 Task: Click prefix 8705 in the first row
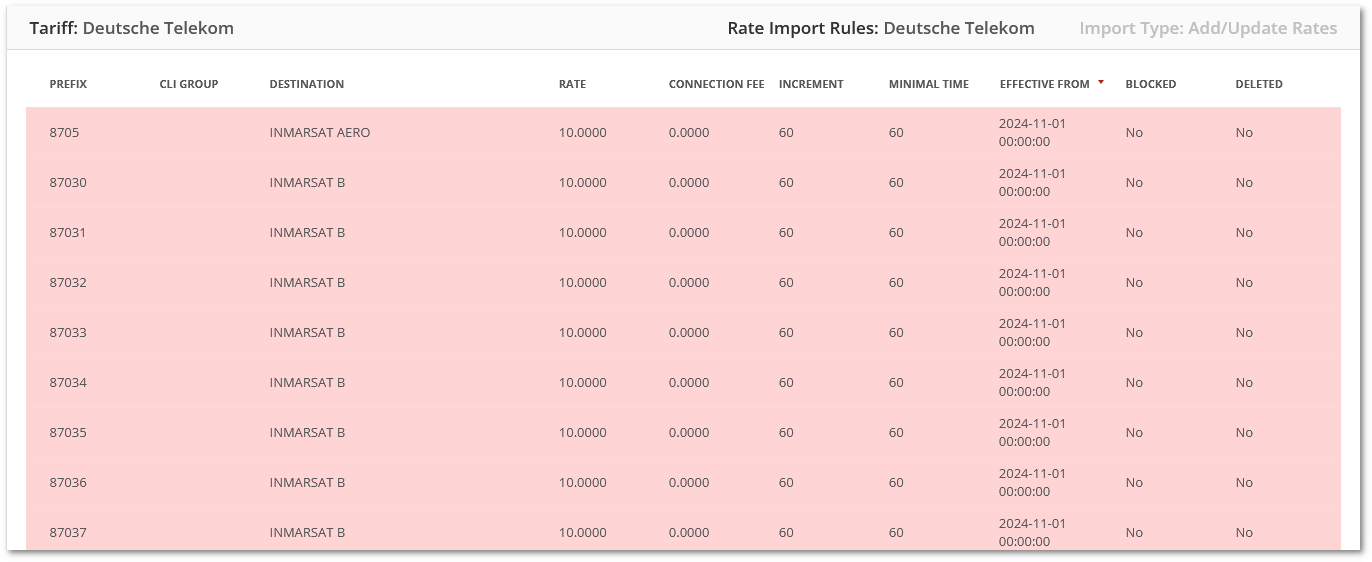pos(64,133)
